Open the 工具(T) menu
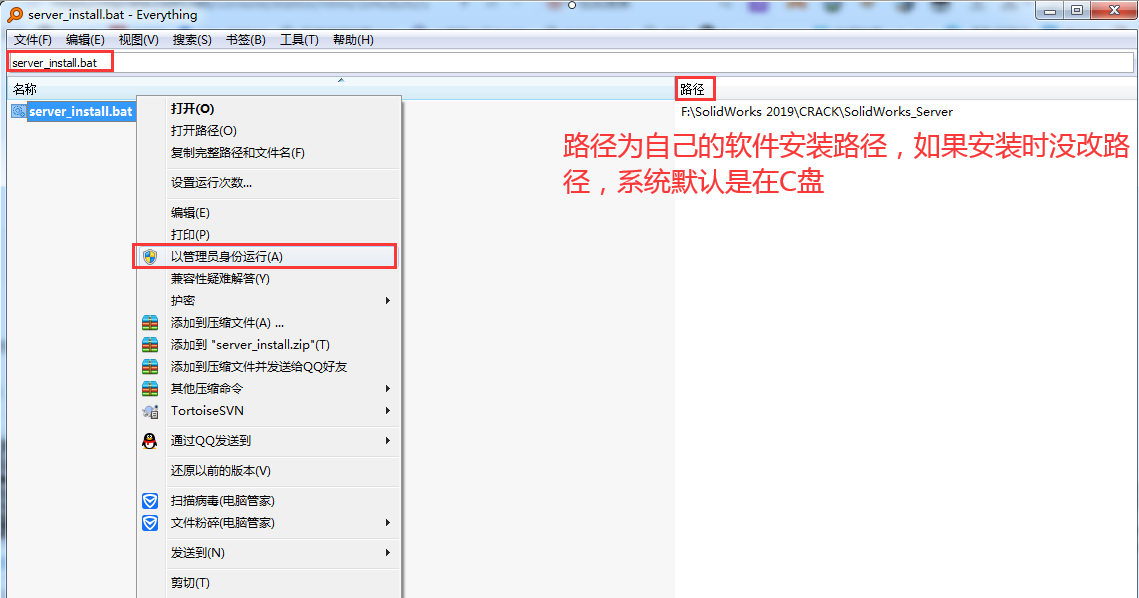The height and width of the screenshot is (598, 1139). click(299, 40)
